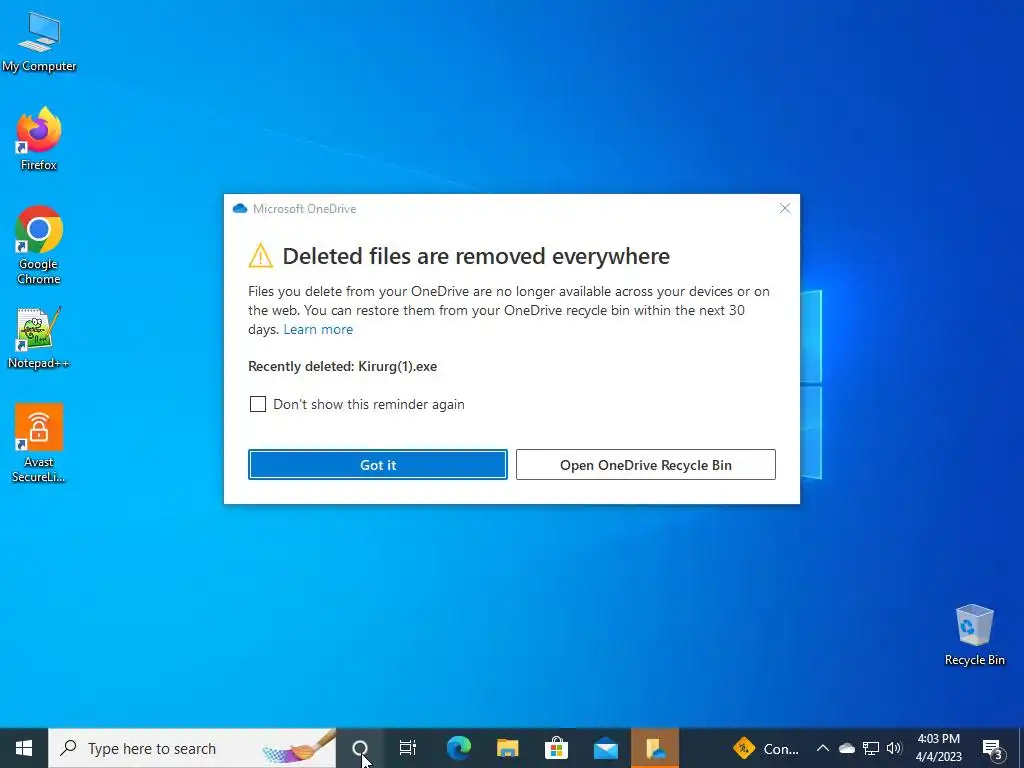Open Microsoft Store from the taskbar

(556, 748)
